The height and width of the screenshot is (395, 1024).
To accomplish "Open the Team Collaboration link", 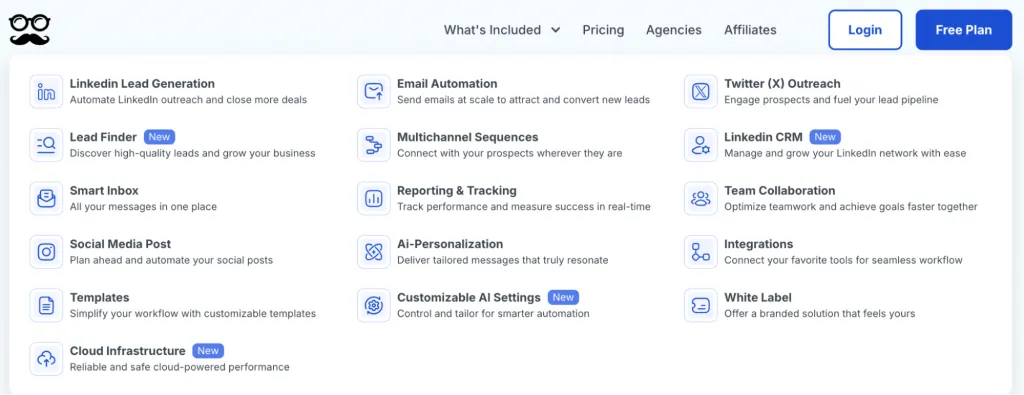I will coord(780,191).
